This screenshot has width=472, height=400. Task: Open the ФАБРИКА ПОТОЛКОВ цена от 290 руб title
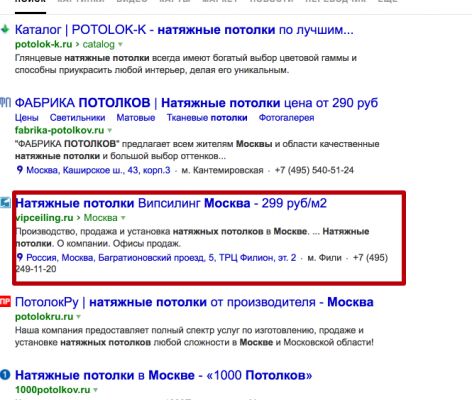pyautogui.click(x=196, y=103)
